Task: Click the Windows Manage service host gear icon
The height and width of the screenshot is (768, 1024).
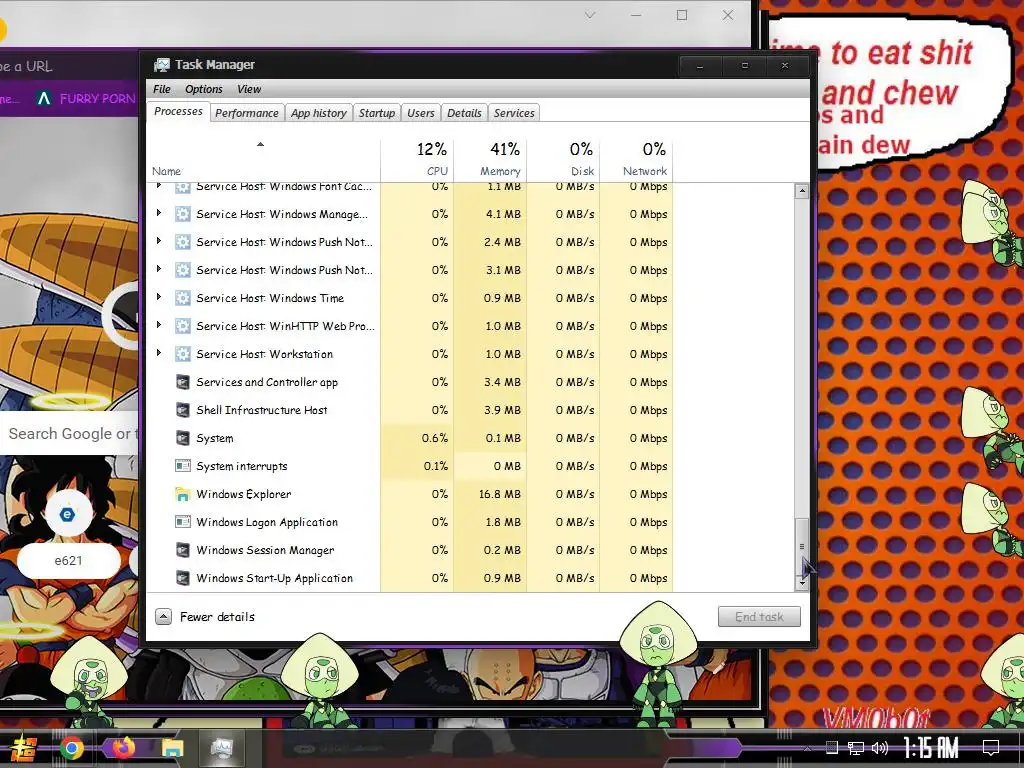Action: 183,214
